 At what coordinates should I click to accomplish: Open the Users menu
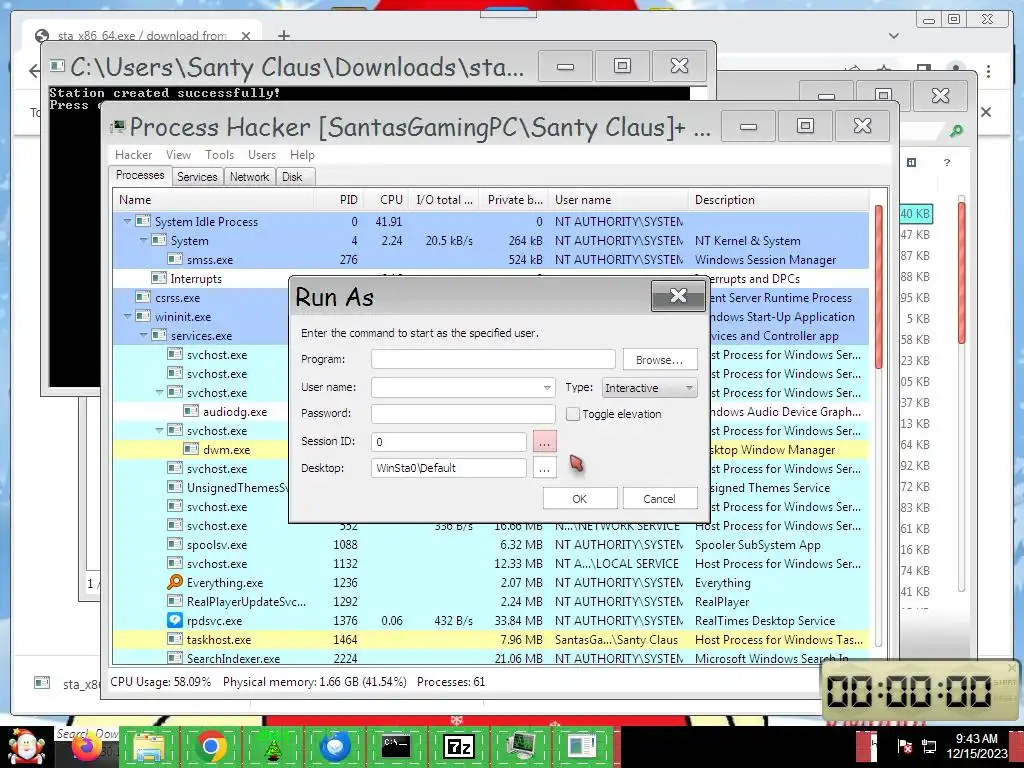[262, 155]
